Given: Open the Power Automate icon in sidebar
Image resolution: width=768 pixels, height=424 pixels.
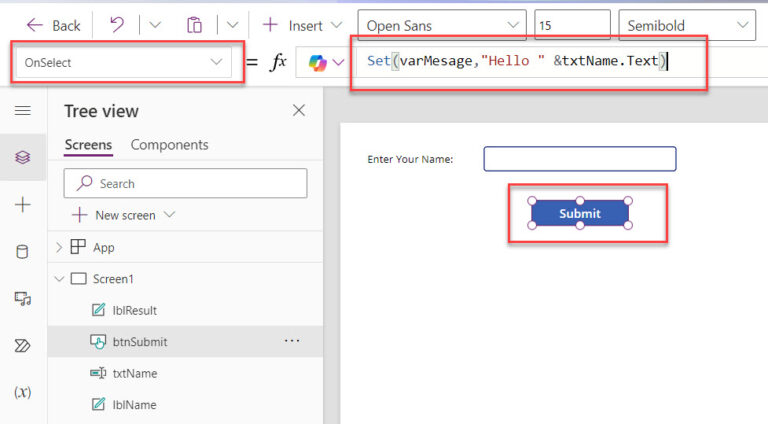Looking at the screenshot, I should [x=23, y=346].
